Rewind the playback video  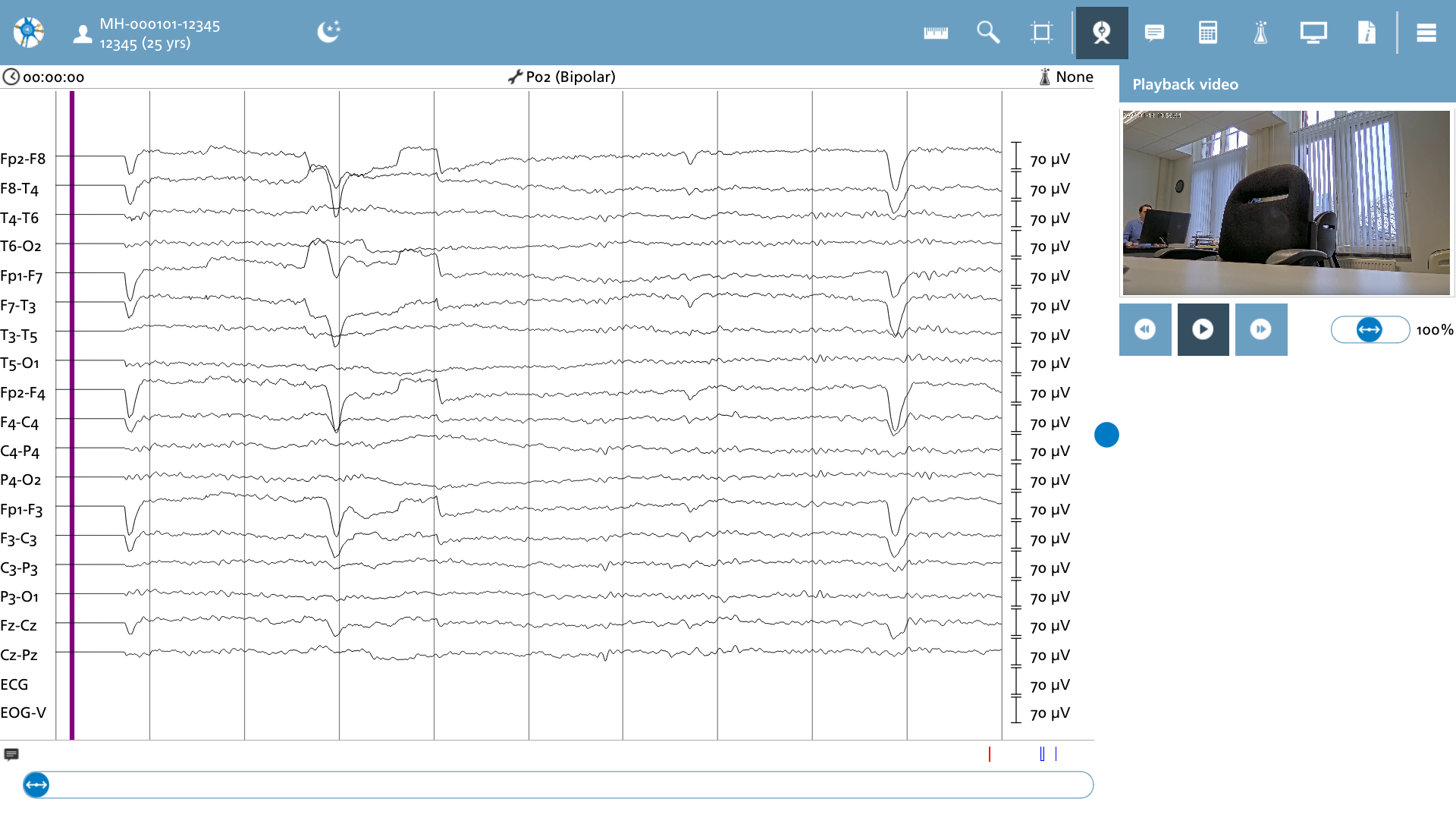pos(1145,329)
